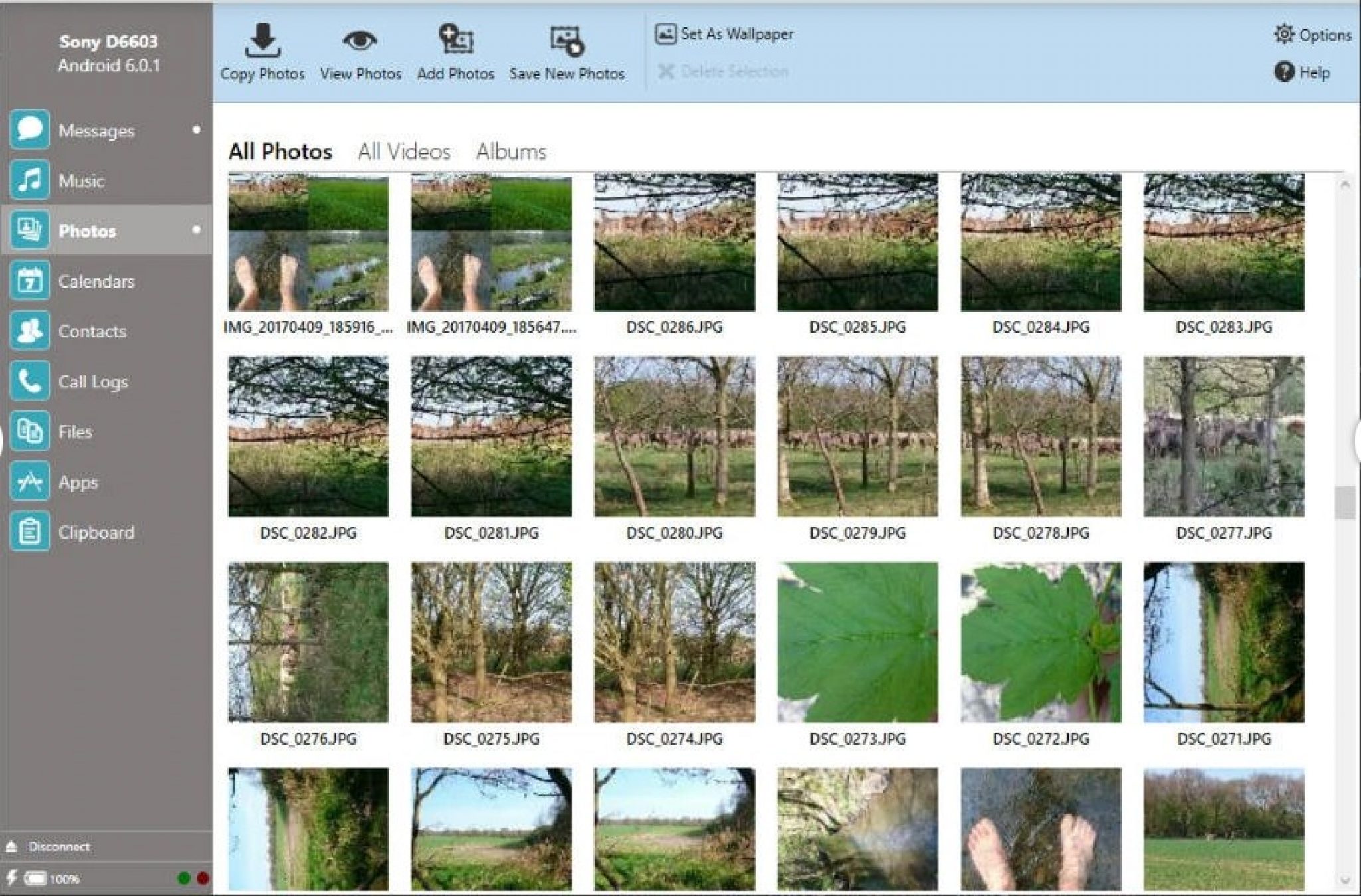Screen dimensions: 1361x896
Task: Open View Photos eye icon
Action: point(360,41)
